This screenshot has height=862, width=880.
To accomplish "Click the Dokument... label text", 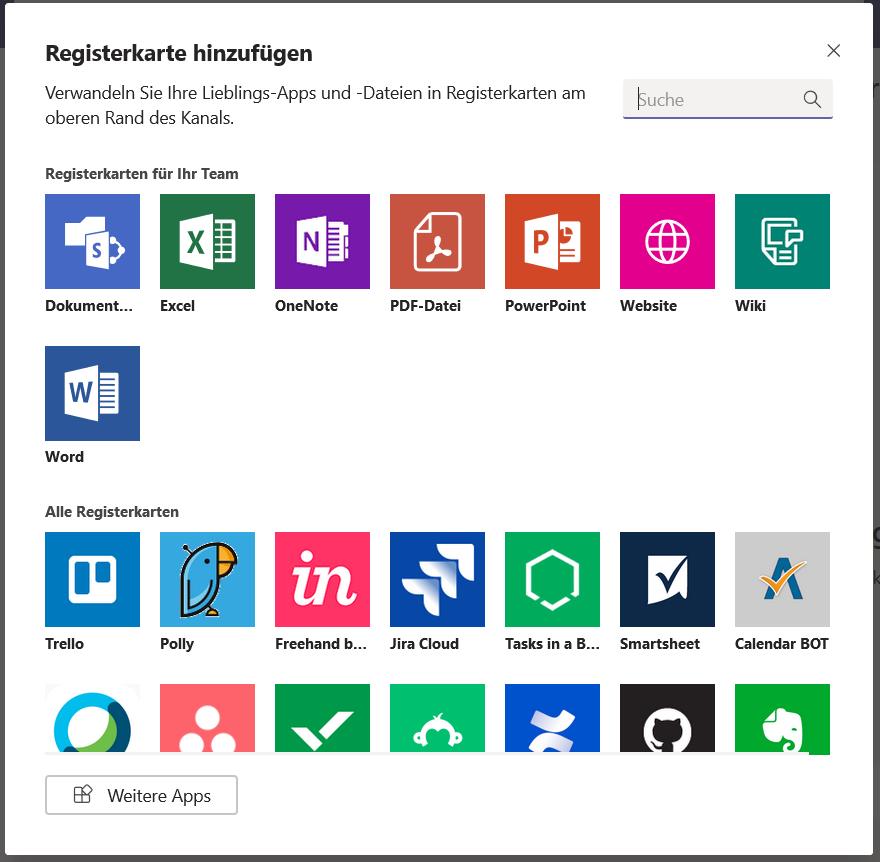I will pos(89,306).
